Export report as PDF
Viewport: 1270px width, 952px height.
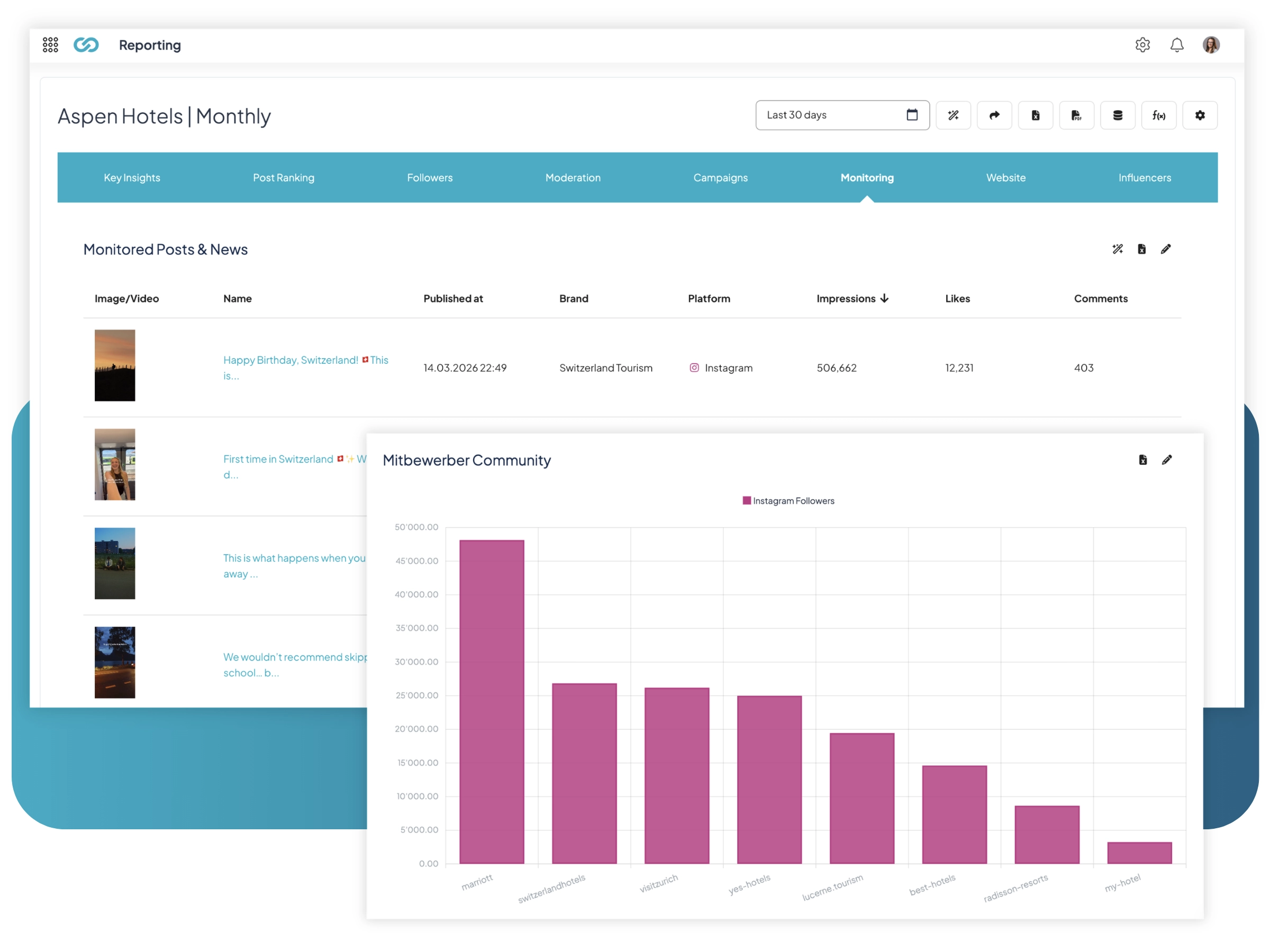pyautogui.click(x=1076, y=115)
